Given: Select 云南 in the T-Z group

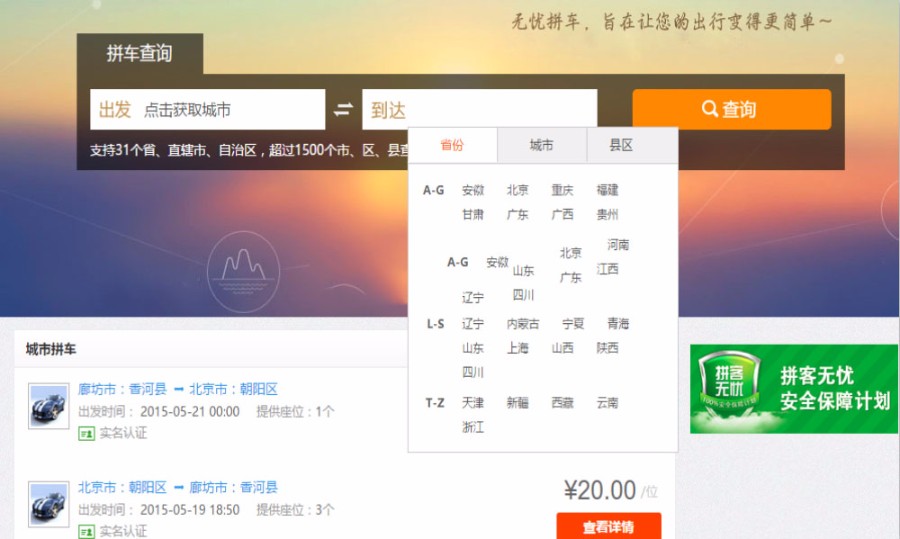Looking at the screenshot, I should [607, 403].
